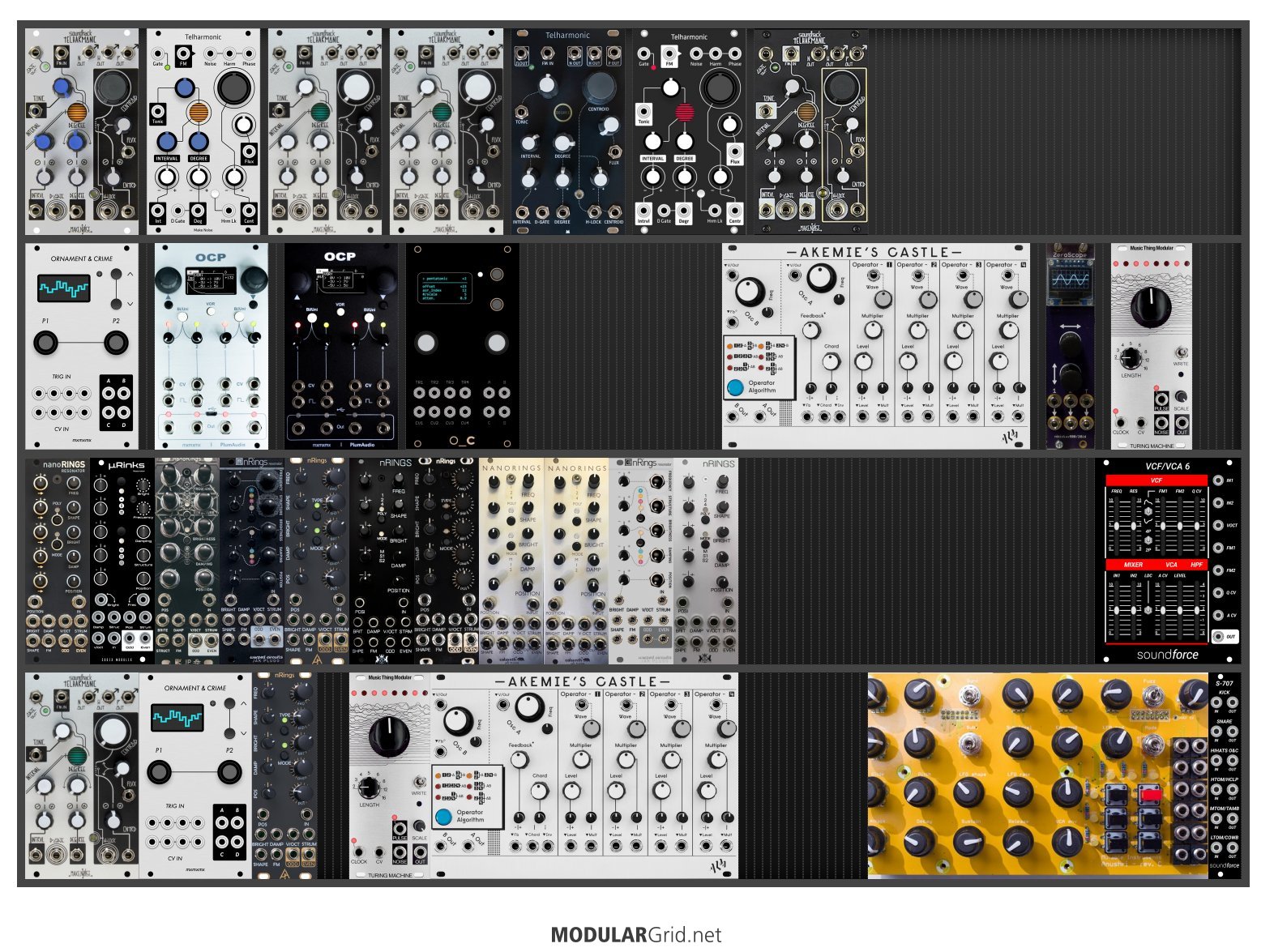
Task: Select the ZeroScope module
Action: (x=1071, y=346)
